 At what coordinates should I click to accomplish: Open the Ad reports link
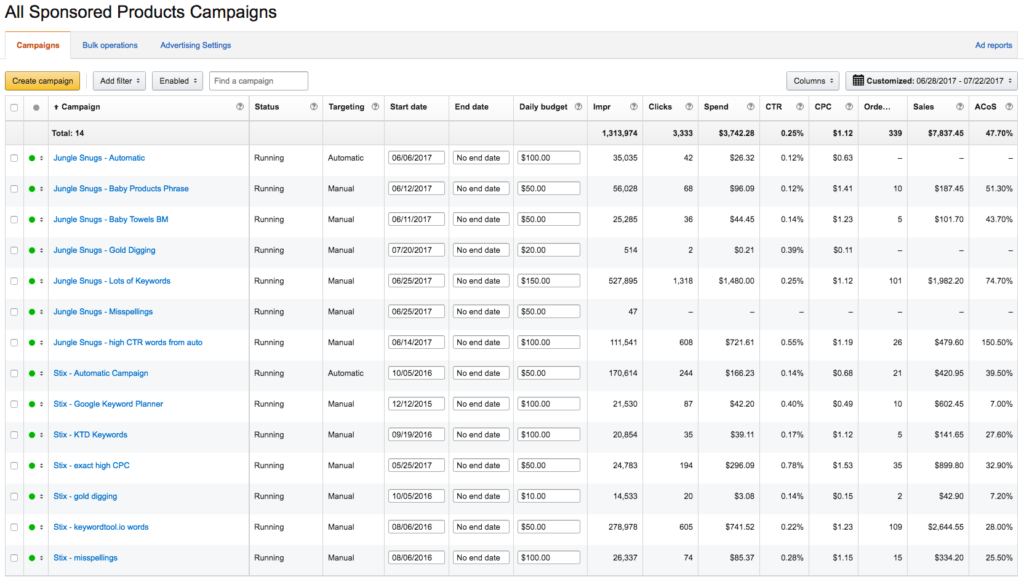[x=993, y=45]
